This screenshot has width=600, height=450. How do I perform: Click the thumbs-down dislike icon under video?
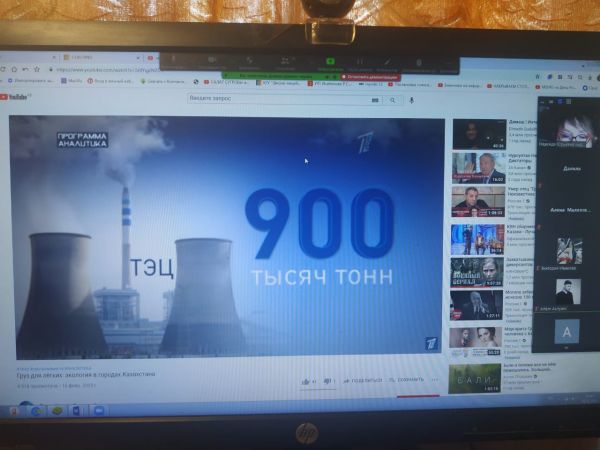click(x=328, y=381)
